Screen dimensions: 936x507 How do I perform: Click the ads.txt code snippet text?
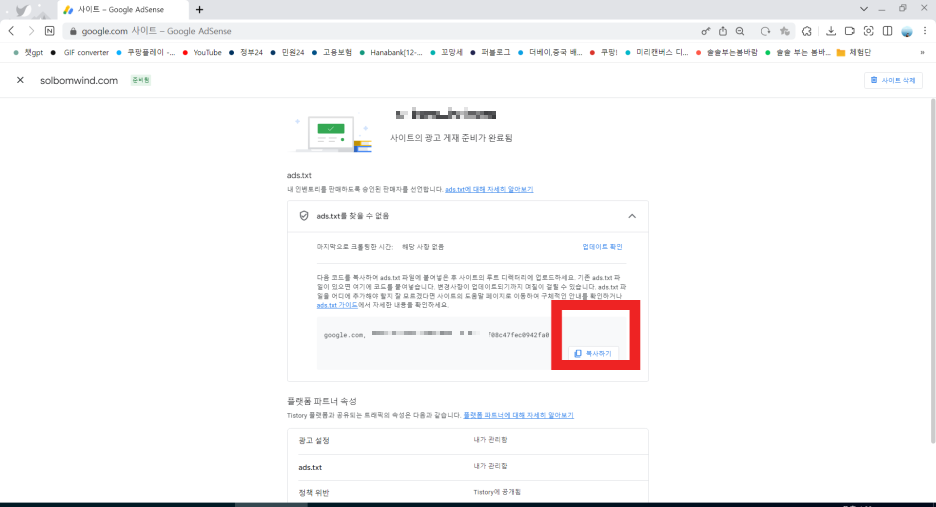(436, 335)
